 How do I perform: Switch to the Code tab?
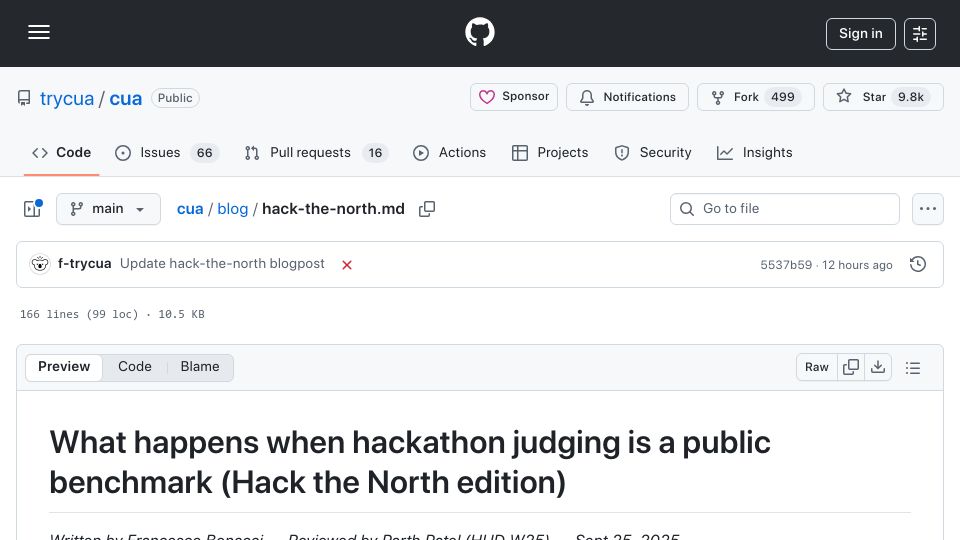61,152
